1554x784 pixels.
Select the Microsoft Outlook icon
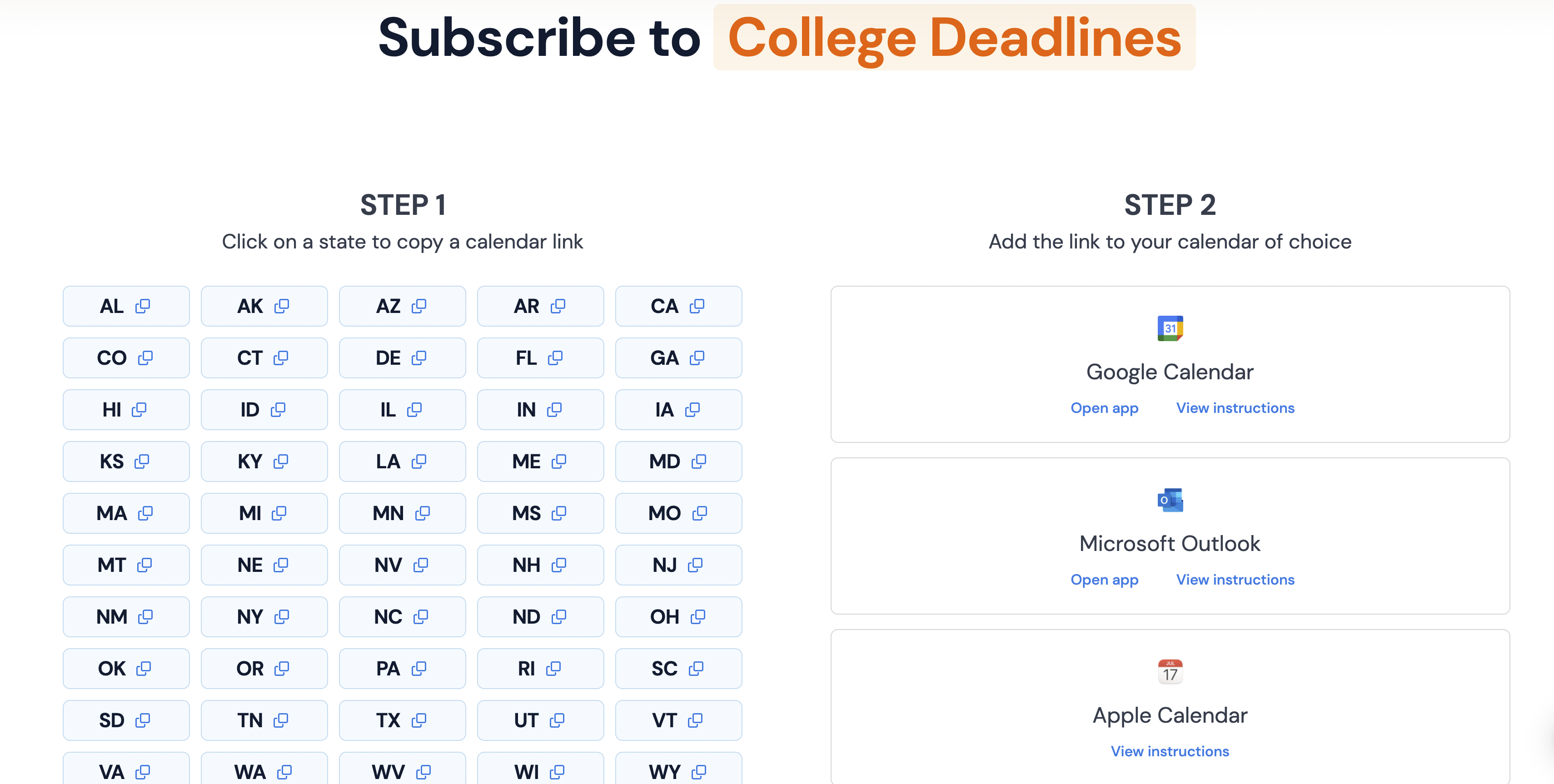point(1170,499)
